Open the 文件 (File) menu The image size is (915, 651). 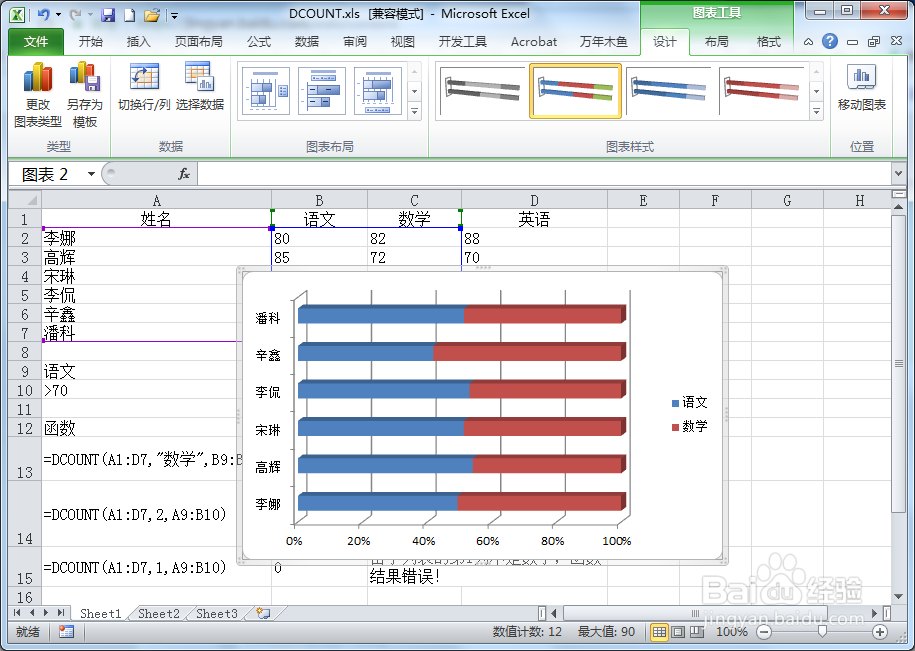pyautogui.click(x=35, y=42)
